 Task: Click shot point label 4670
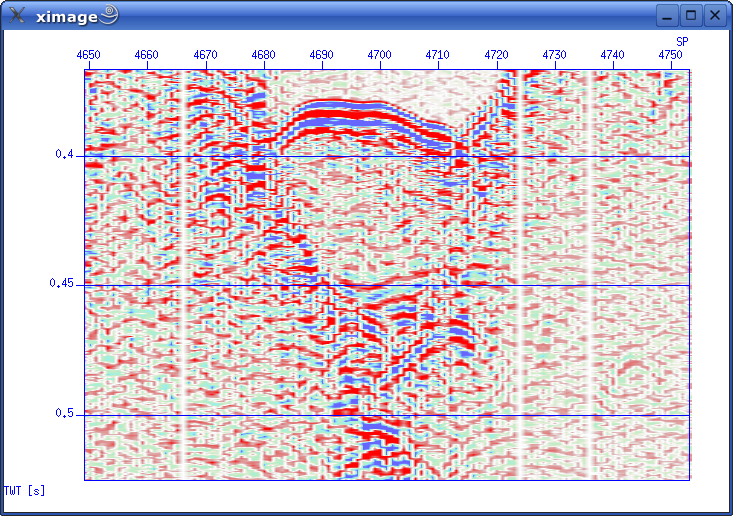[x=205, y=55]
